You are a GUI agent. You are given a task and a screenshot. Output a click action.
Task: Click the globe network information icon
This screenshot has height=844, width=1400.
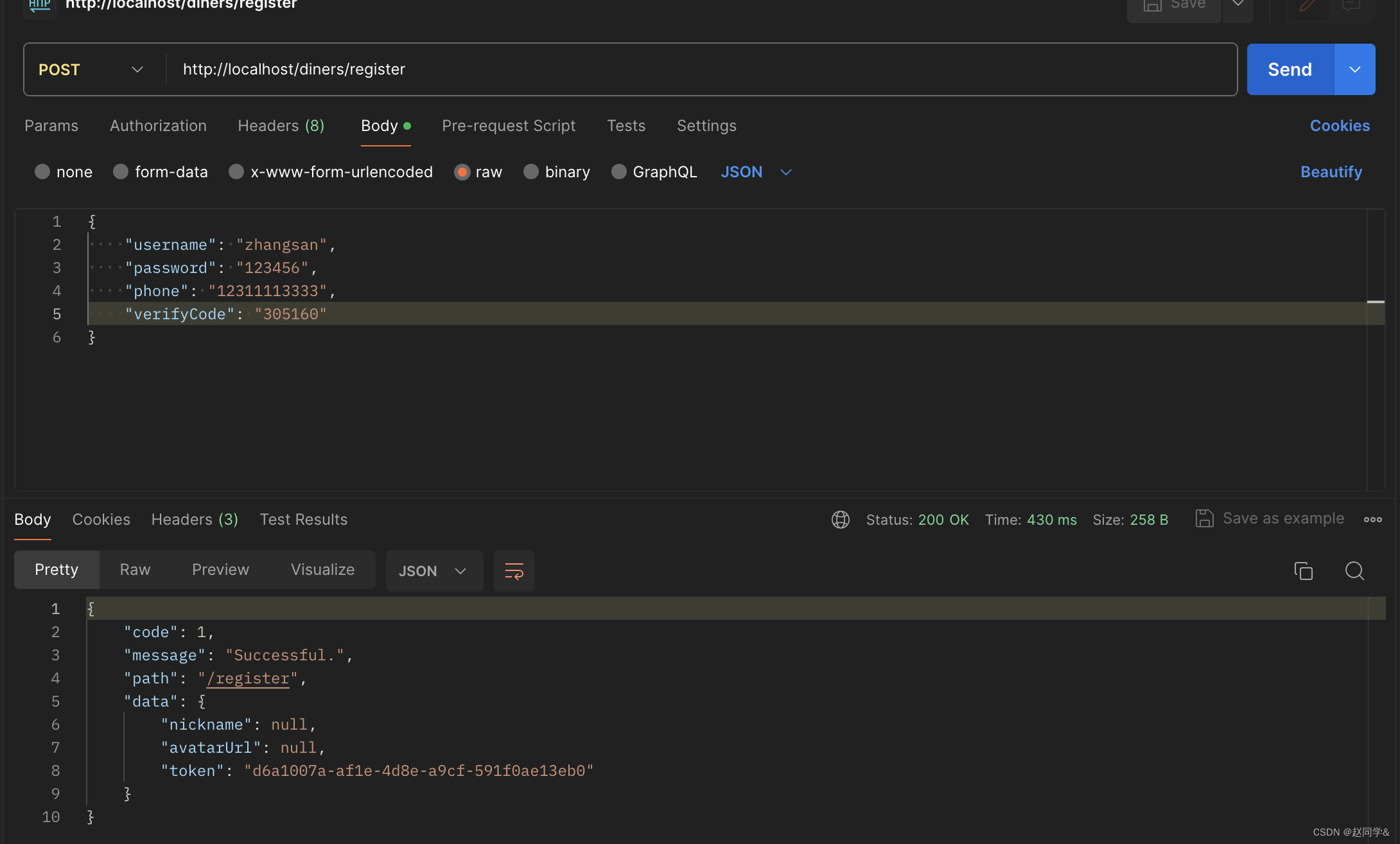(840, 520)
